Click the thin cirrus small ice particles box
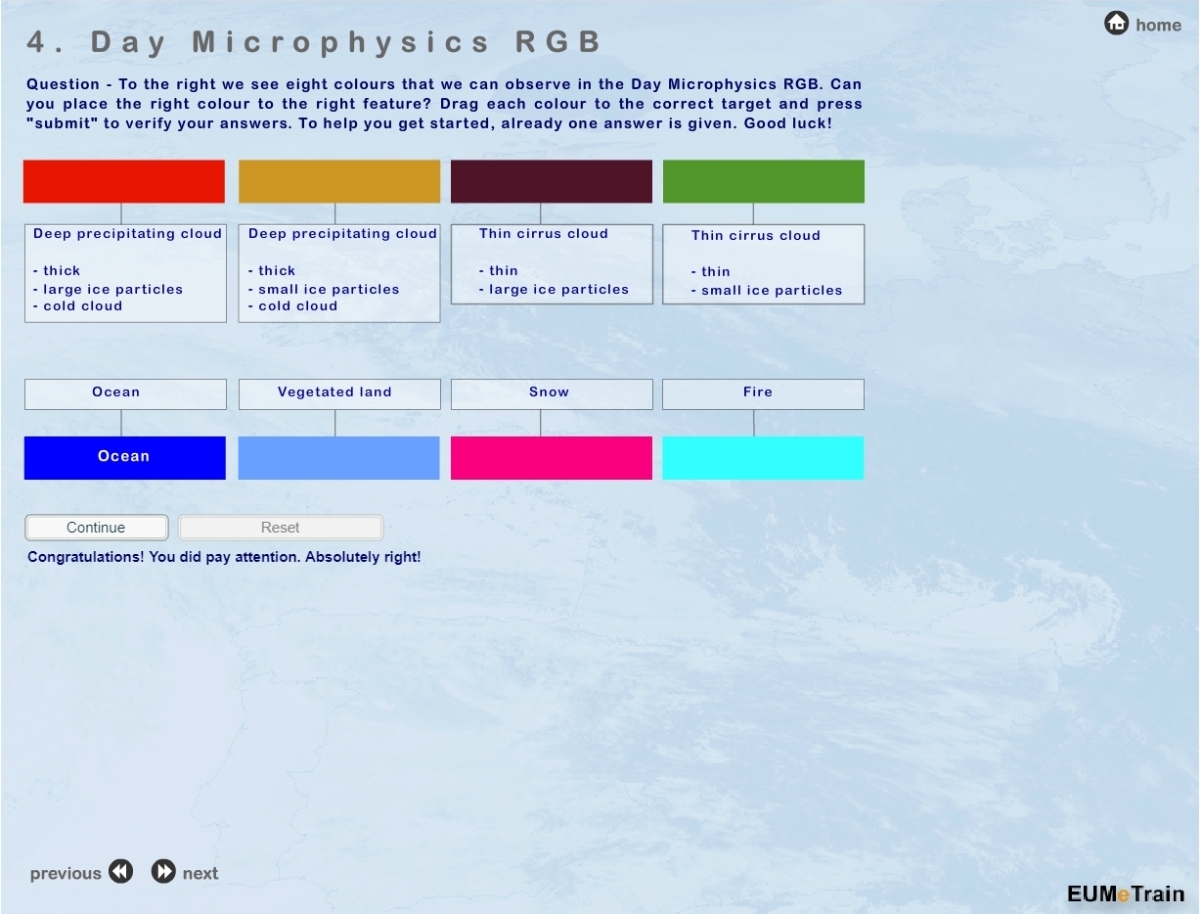The height and width of the screenshot is (914, 1200). click(x=763, y=264)
